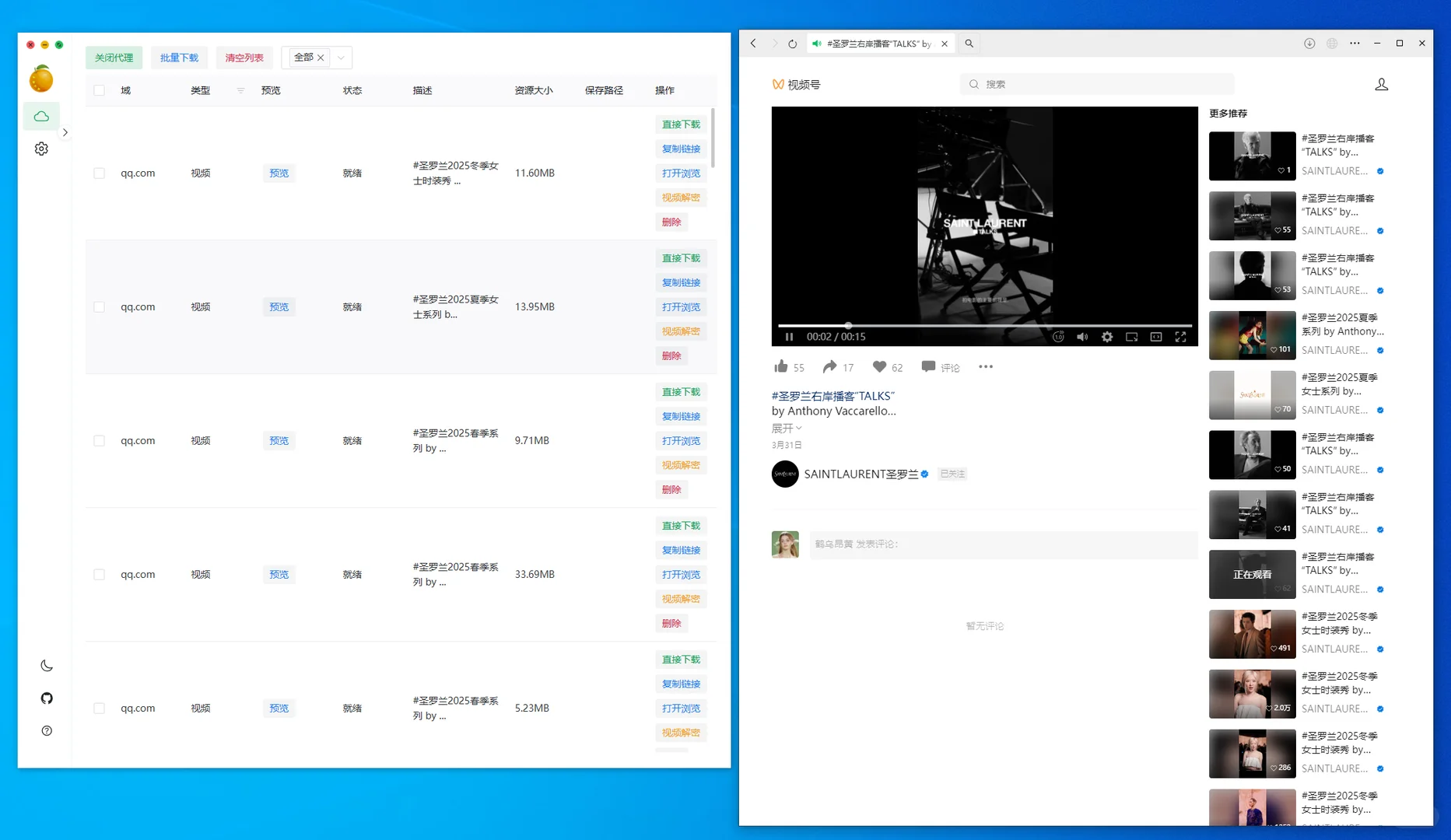The height and width of the screenshot is (840, 1451).
Task: Click the 发表评论 comment input box
Action: 1004,544
